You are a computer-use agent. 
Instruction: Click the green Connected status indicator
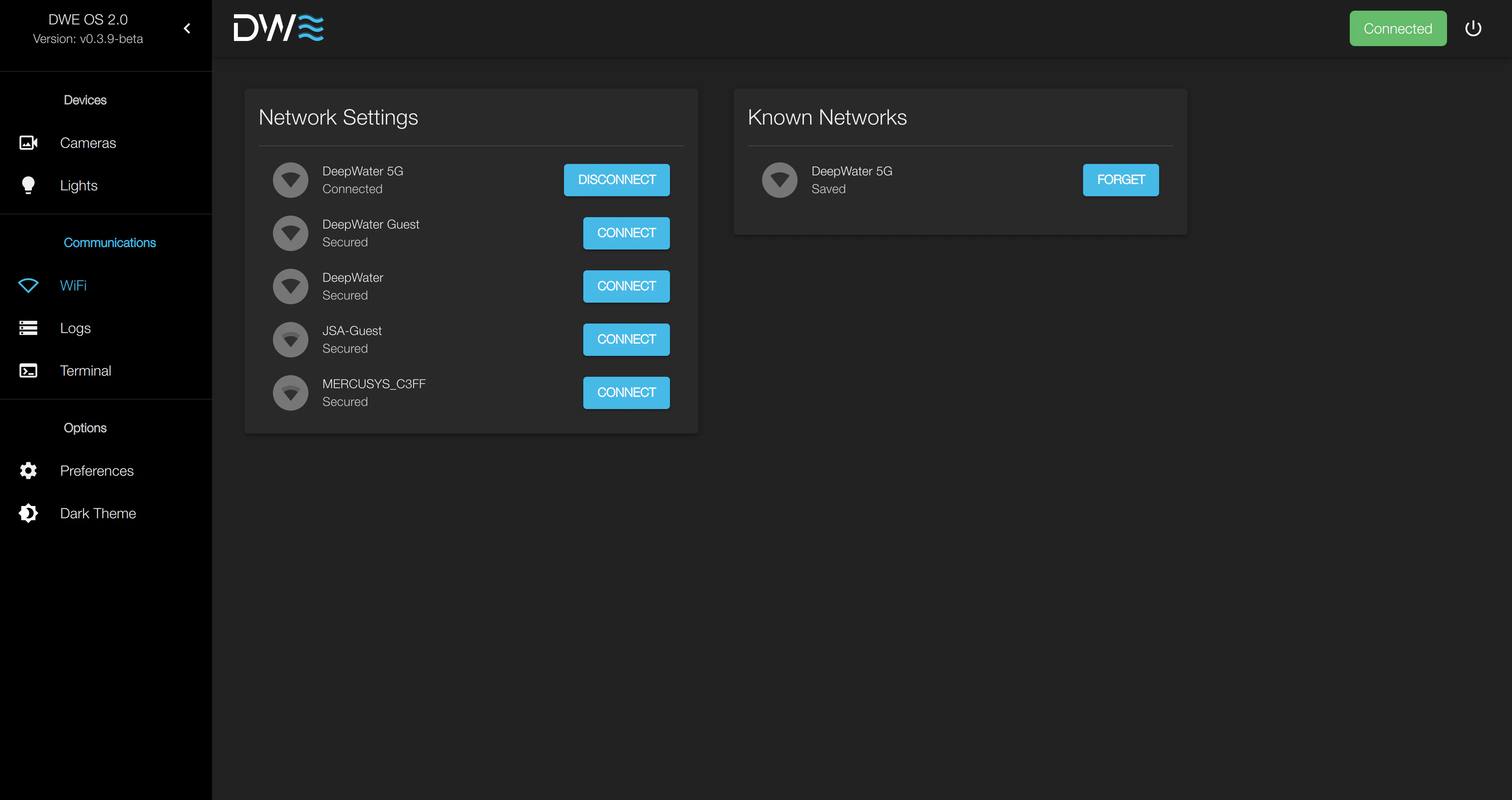(x=1397, y=28)
